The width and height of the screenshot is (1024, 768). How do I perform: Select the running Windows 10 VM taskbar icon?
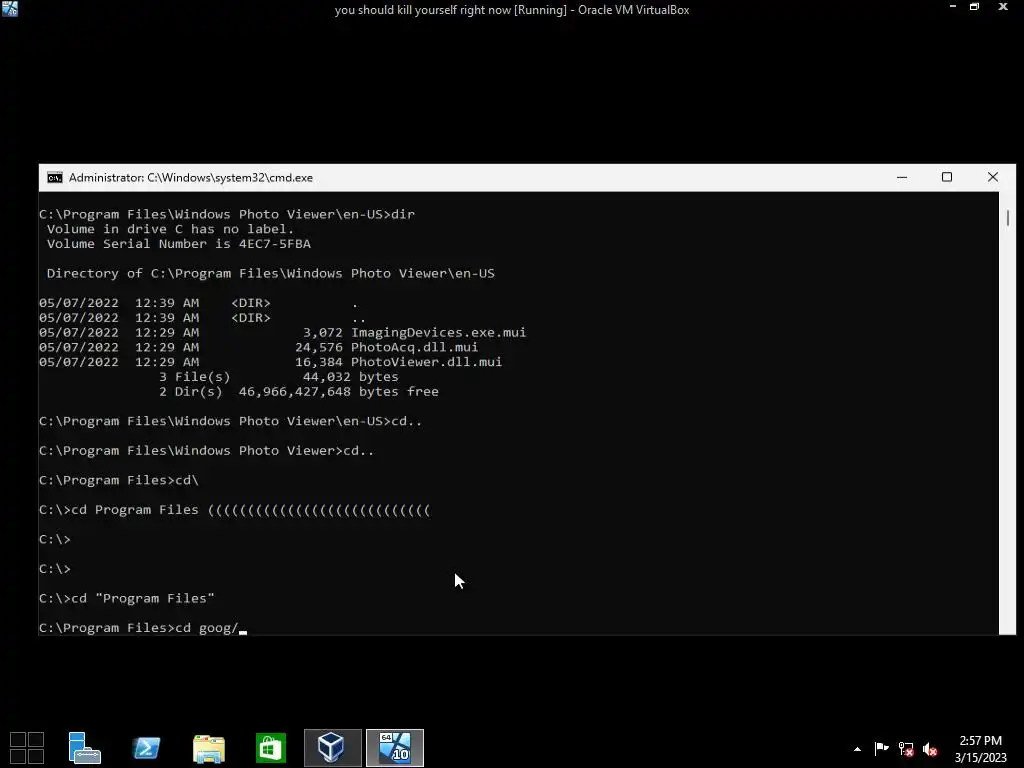395,748
